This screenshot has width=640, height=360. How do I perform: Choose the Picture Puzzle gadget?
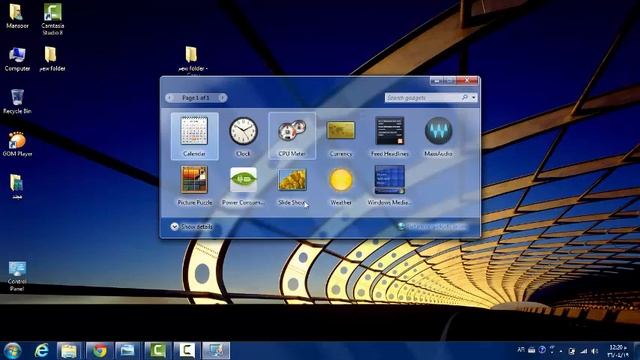pyautogui.click(x=194, y=185)
